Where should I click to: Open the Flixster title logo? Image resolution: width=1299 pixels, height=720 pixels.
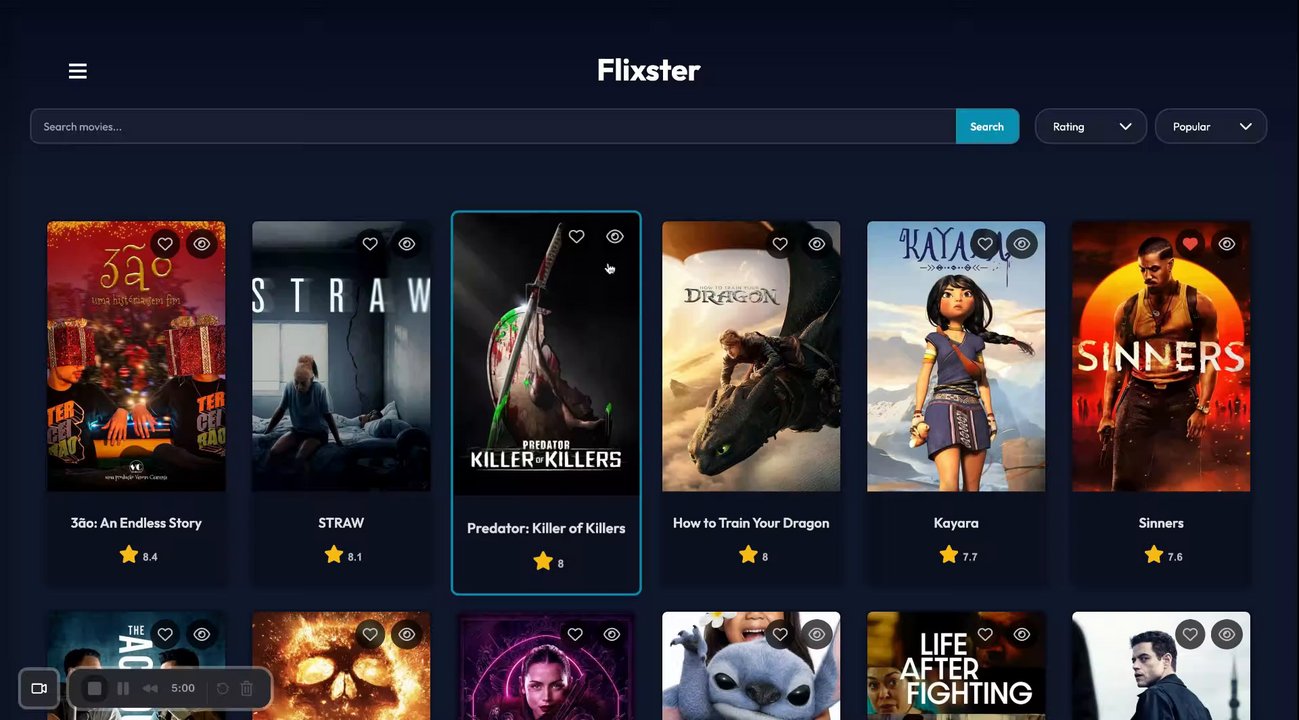pos(649,70)
